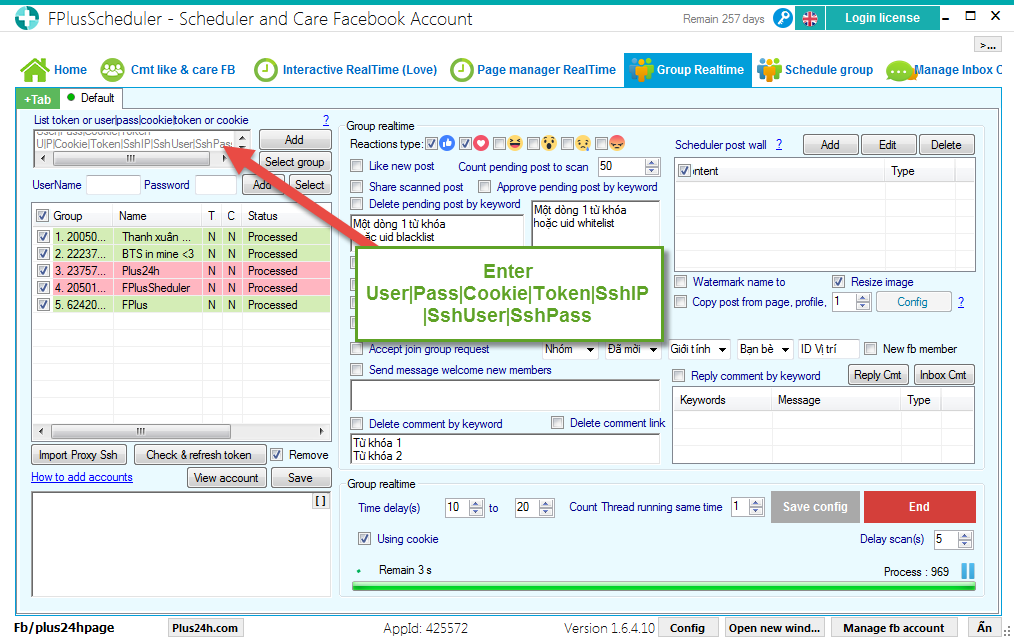Open Interactive RealTime (Love) tab
This screenshot has width=1014, height=640.
(345, 70)
